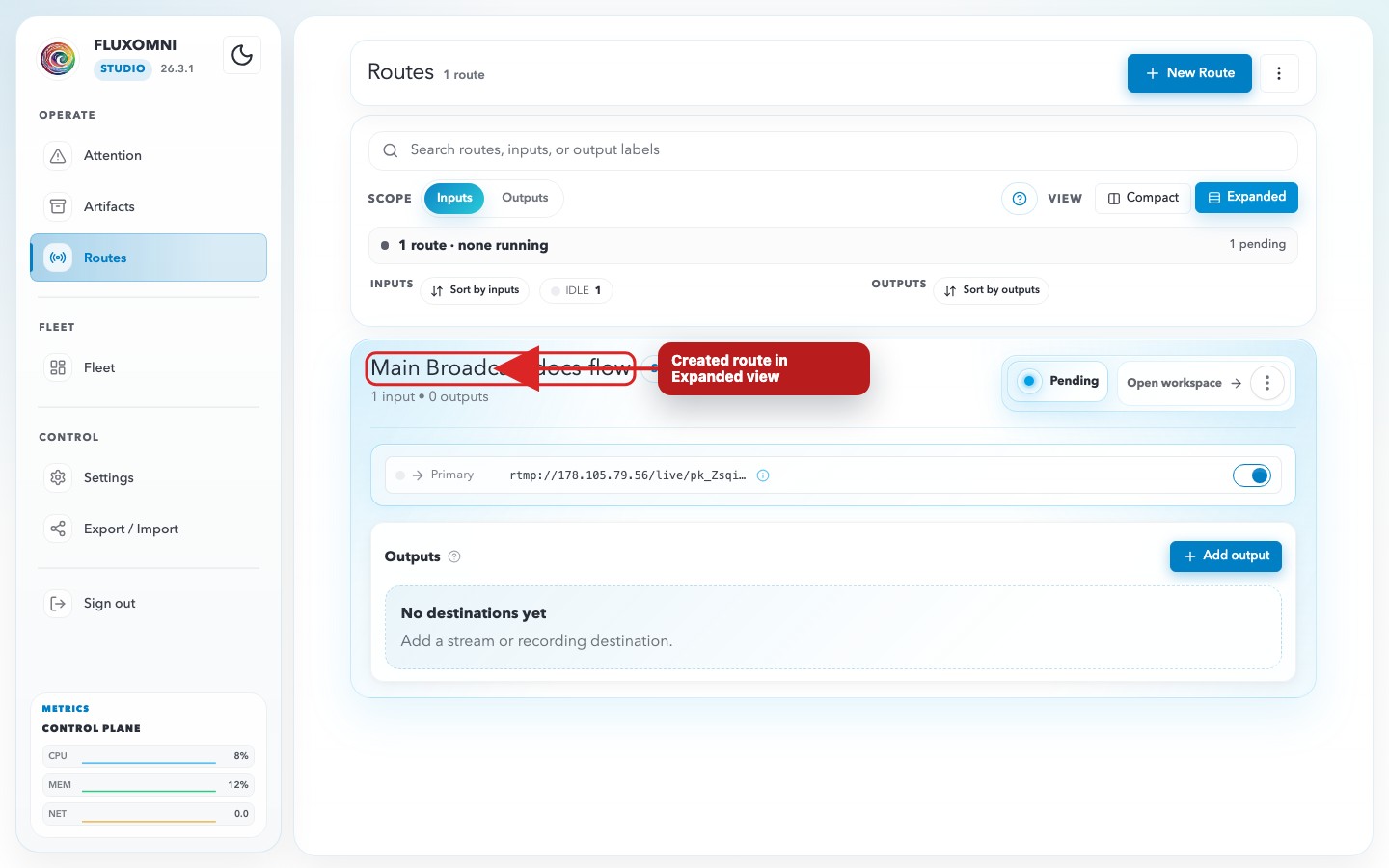This screenshot has width=1389, height=868.
Task: Open the help question mark beside View
Action: 1019,198
